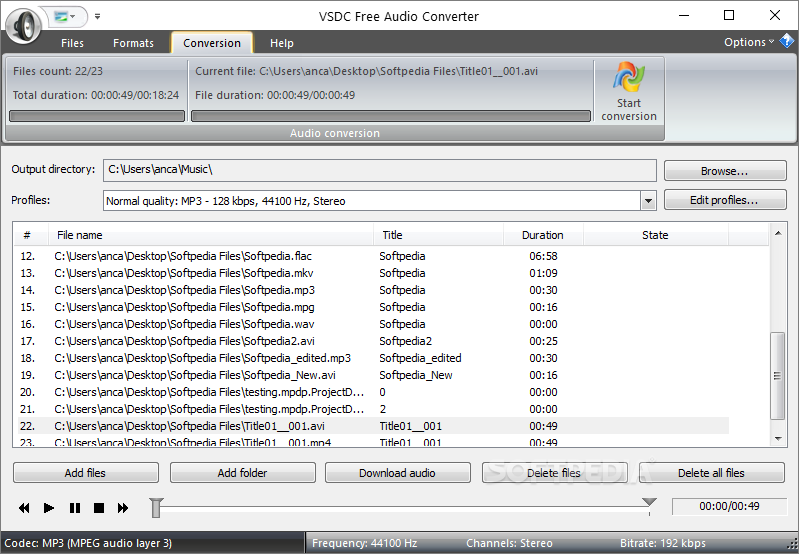Viewport: 799px width, 554px height.
Task: Select the Softpedia.mp3 file row
Action: [x=373, y=290]
